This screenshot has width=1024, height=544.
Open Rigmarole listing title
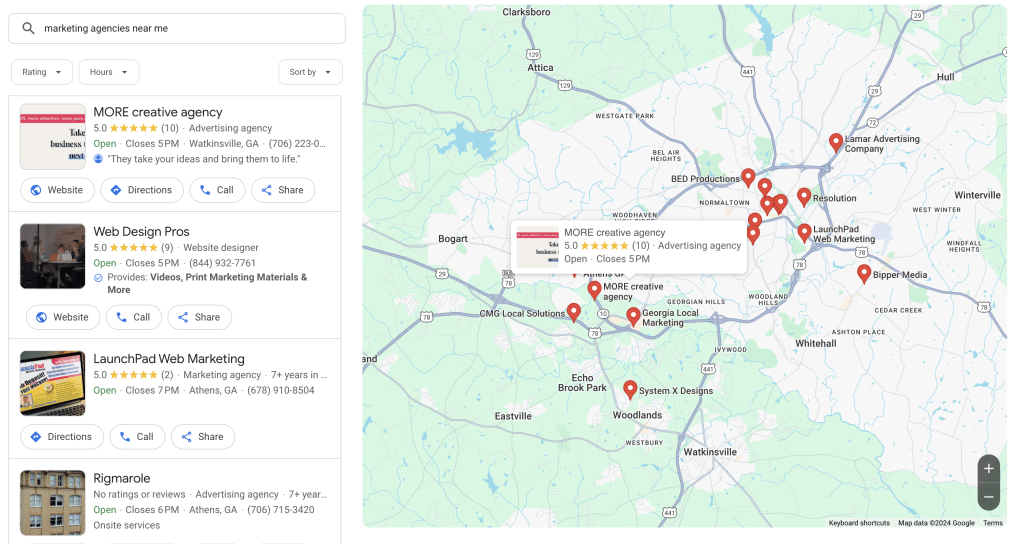click(121, 479)
